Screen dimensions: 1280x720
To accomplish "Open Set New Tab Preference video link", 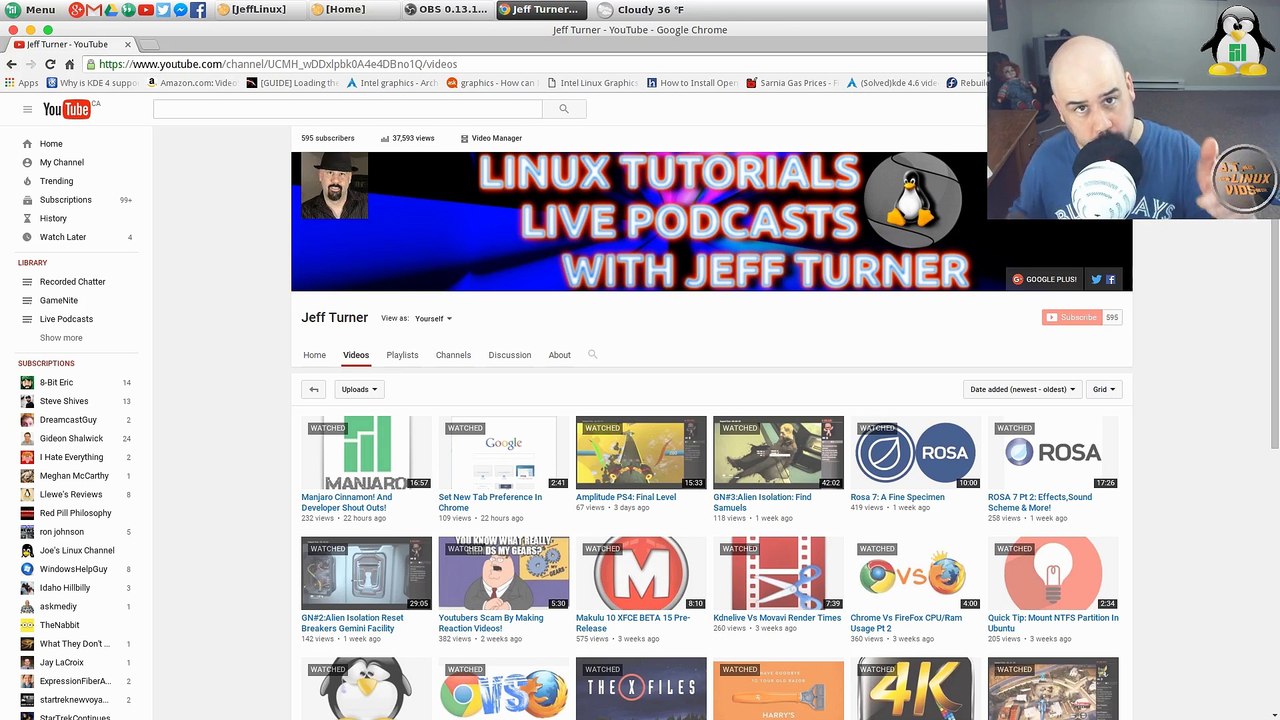I will tap(490, 502).
